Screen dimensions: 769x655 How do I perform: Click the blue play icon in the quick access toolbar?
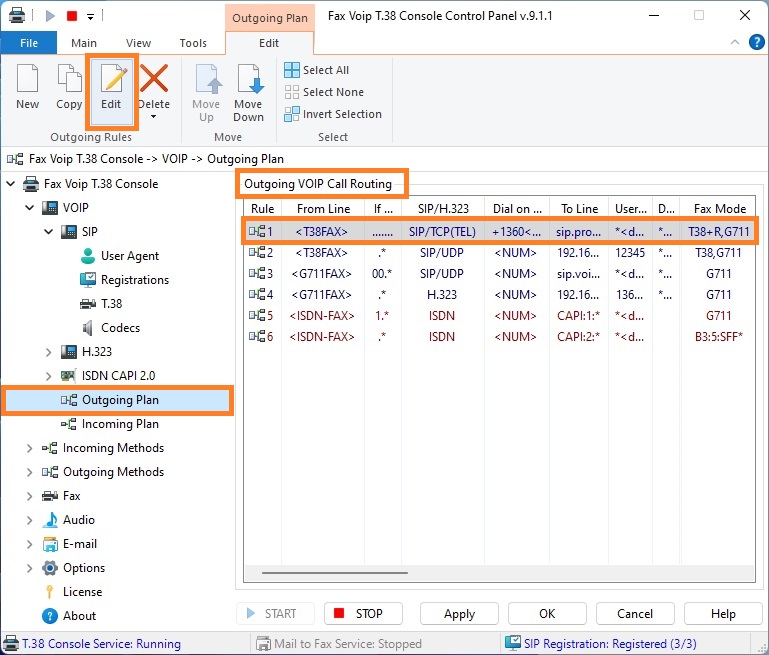tap(50, 16)
